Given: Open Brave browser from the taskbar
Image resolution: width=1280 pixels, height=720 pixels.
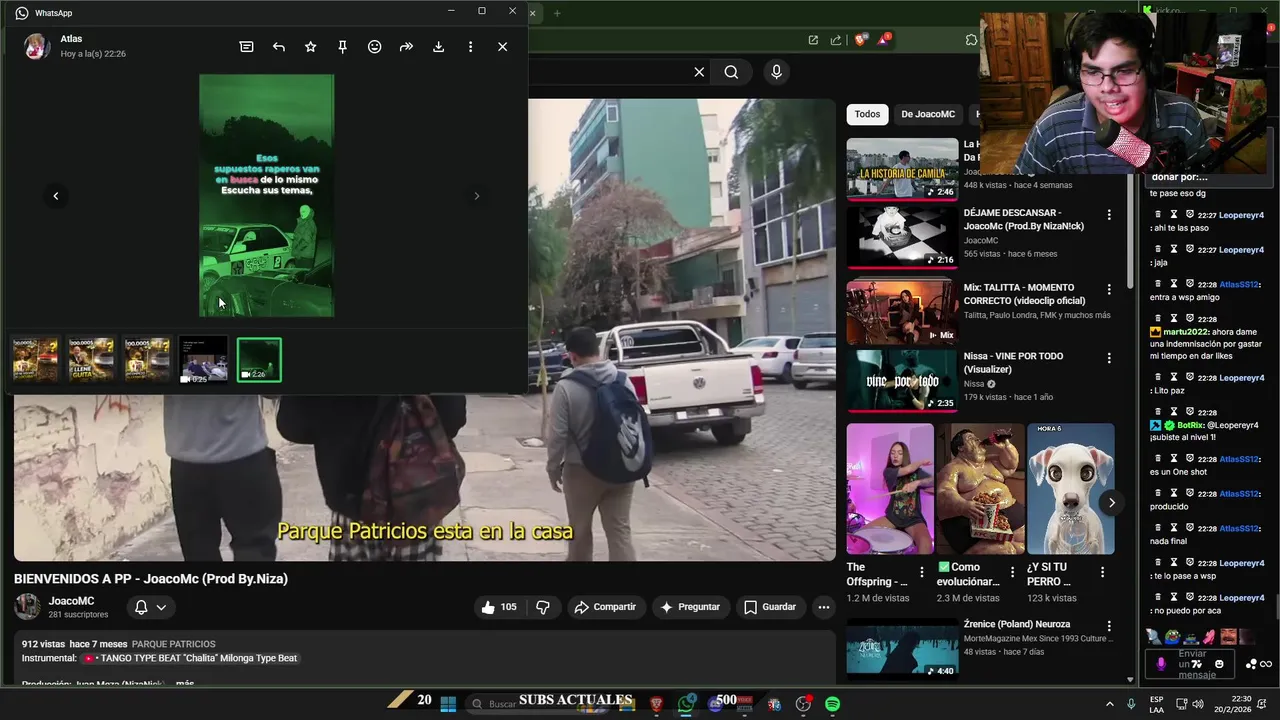Looking at the screenshot, I should pos(656,704).
